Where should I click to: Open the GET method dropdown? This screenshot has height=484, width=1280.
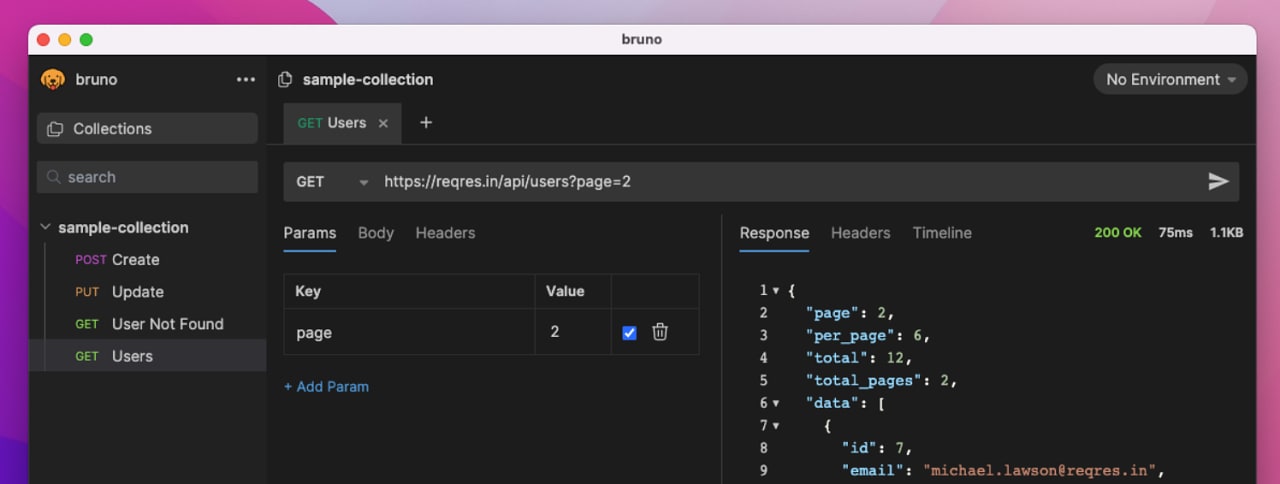(332, 182)
